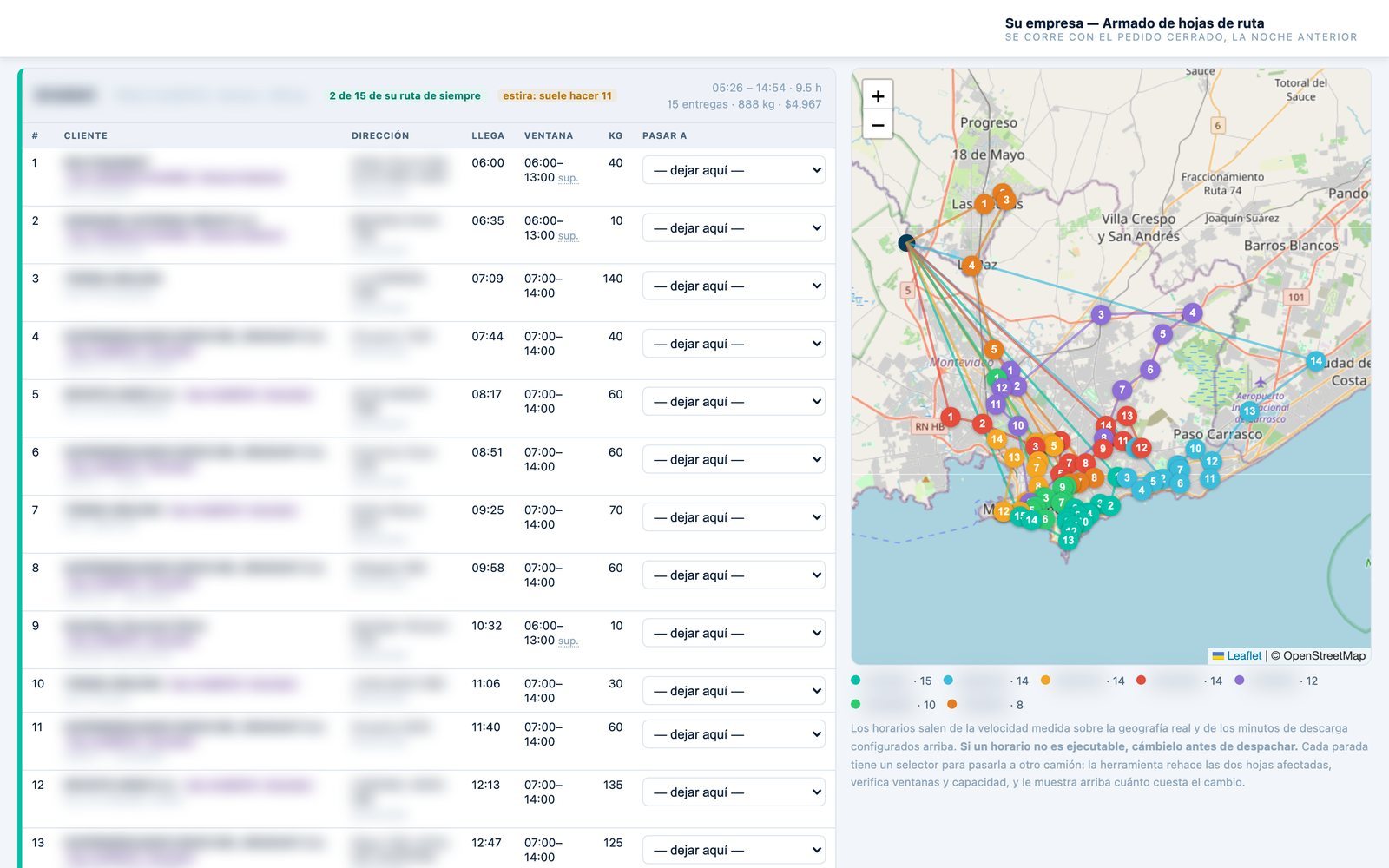Open the 'Pasar a' dropdown for stop 1
This screenshot has height=868, width=1389.
734,170
